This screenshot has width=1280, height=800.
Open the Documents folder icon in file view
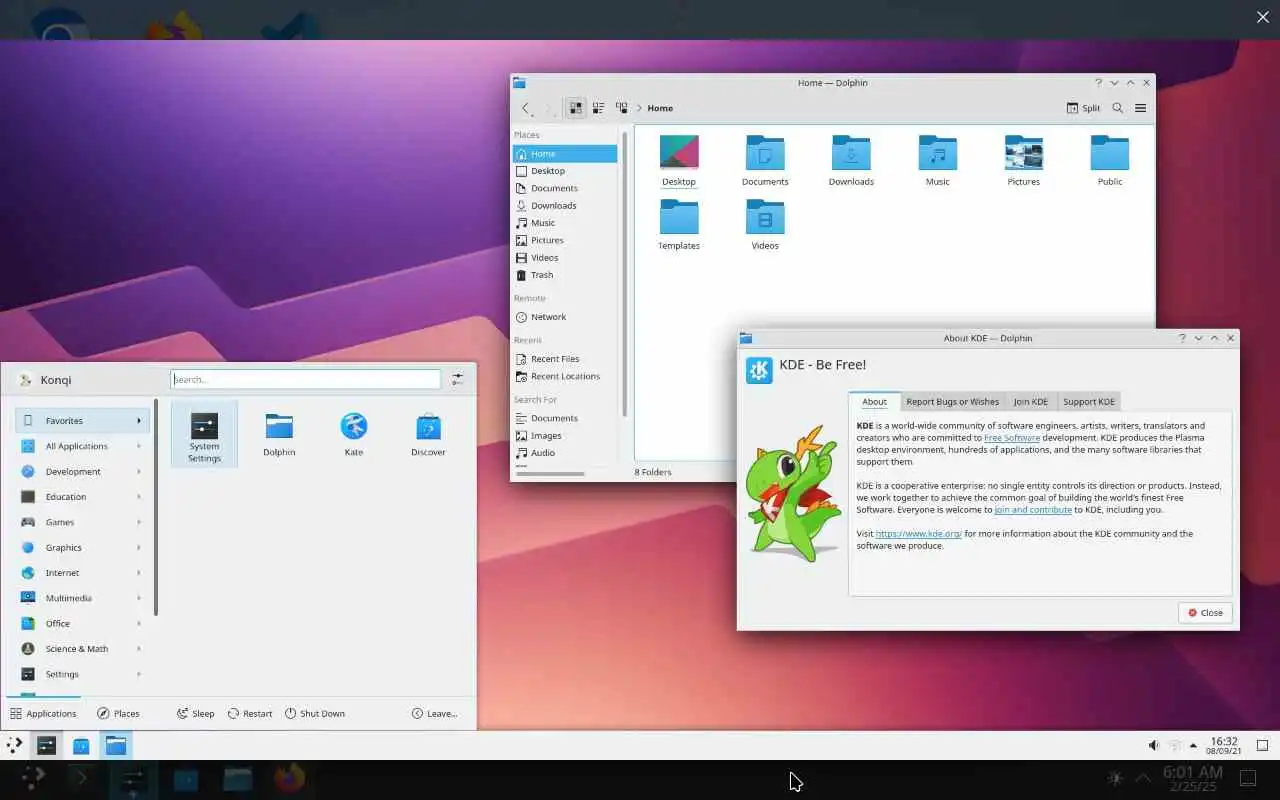(765, 161)
